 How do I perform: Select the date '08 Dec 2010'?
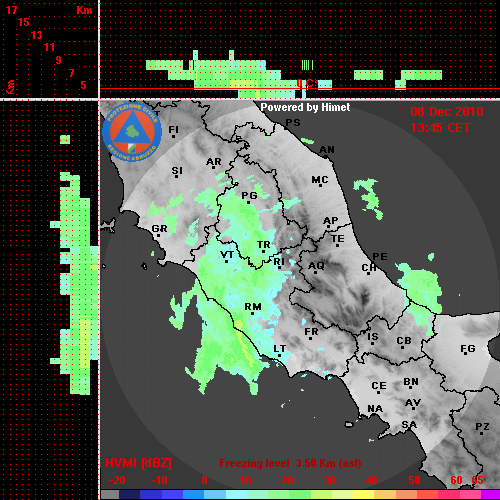pos(447,112)
